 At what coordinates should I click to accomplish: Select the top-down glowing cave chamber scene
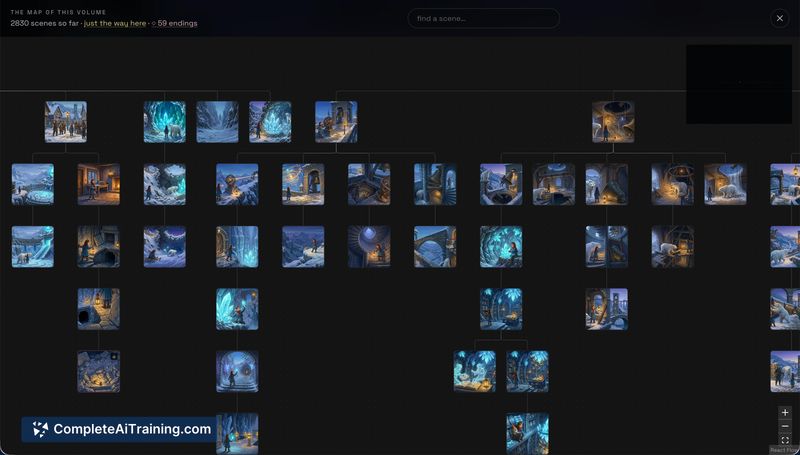pyautogui.click(x=98, y=371)
